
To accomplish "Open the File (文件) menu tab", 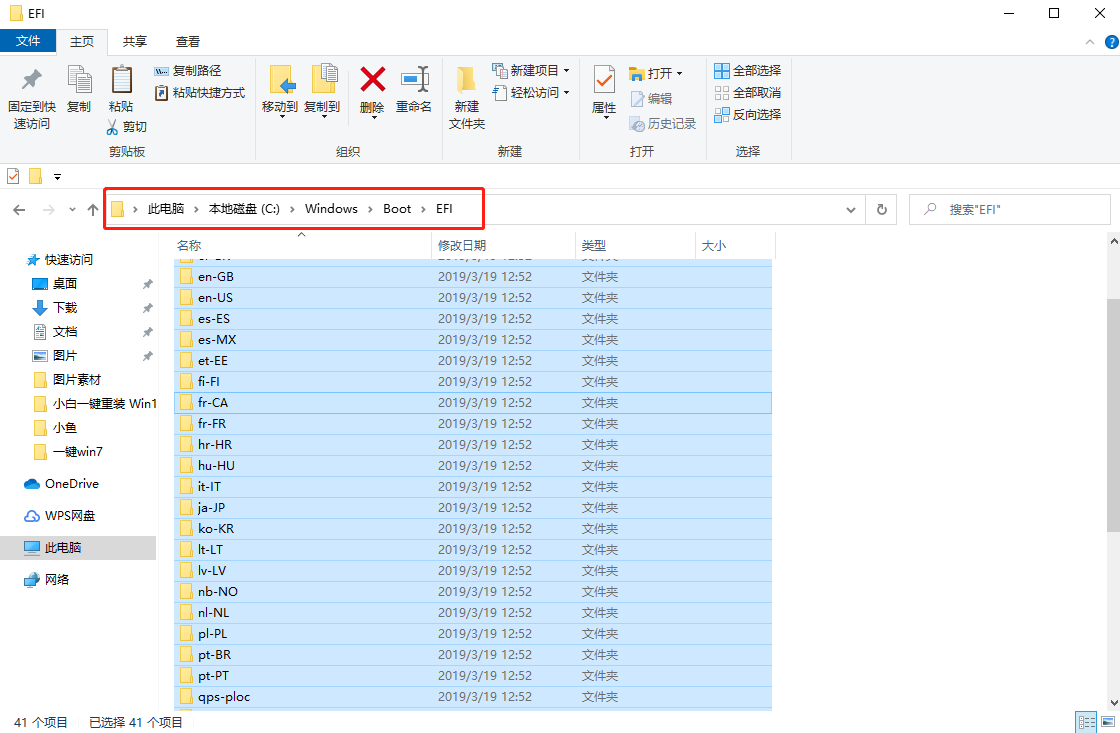I will pyautogui.click(x=28, y=41).
